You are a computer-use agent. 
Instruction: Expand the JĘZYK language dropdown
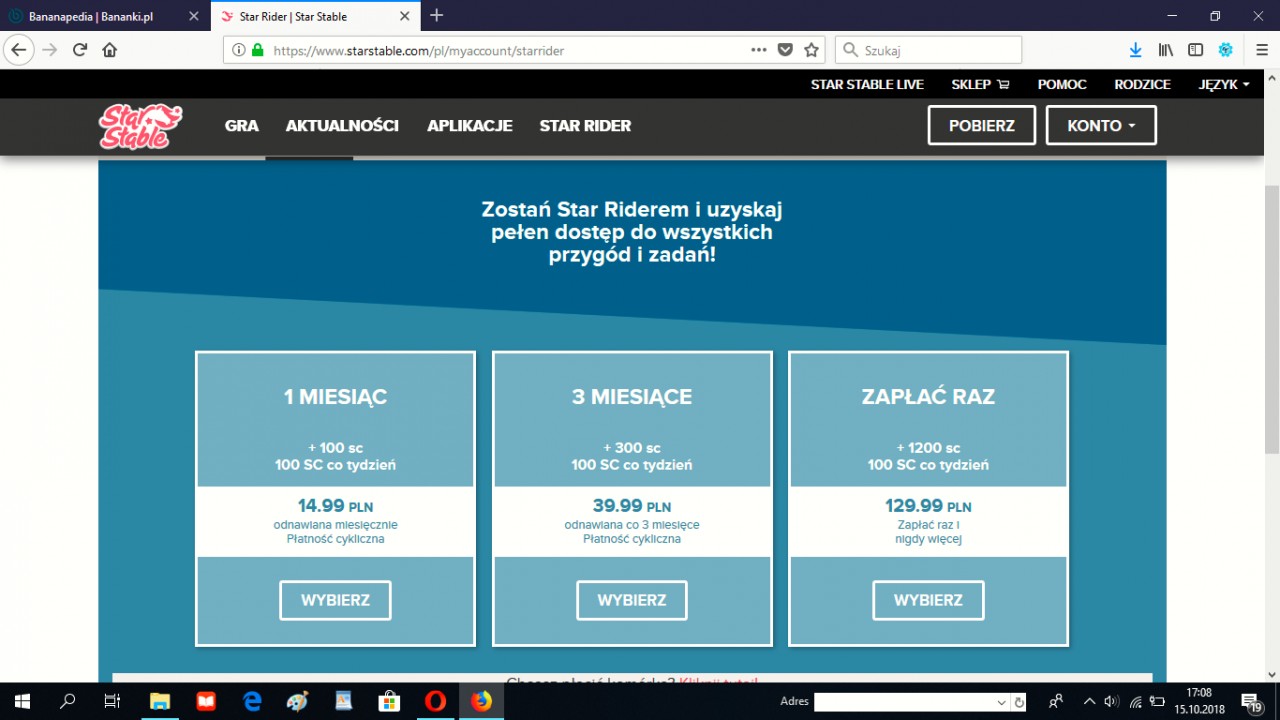[1224, 84]
